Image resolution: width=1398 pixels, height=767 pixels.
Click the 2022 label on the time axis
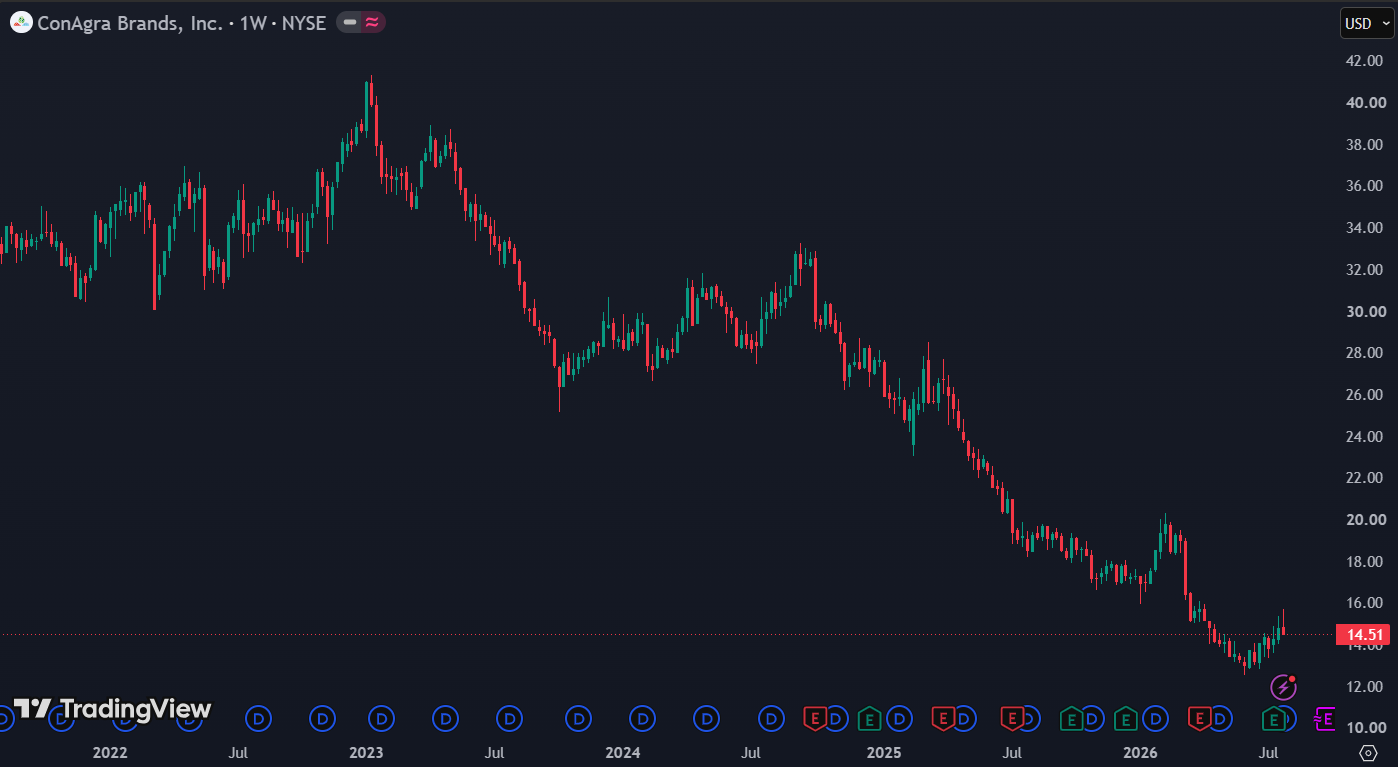click(x=109, y=752)
